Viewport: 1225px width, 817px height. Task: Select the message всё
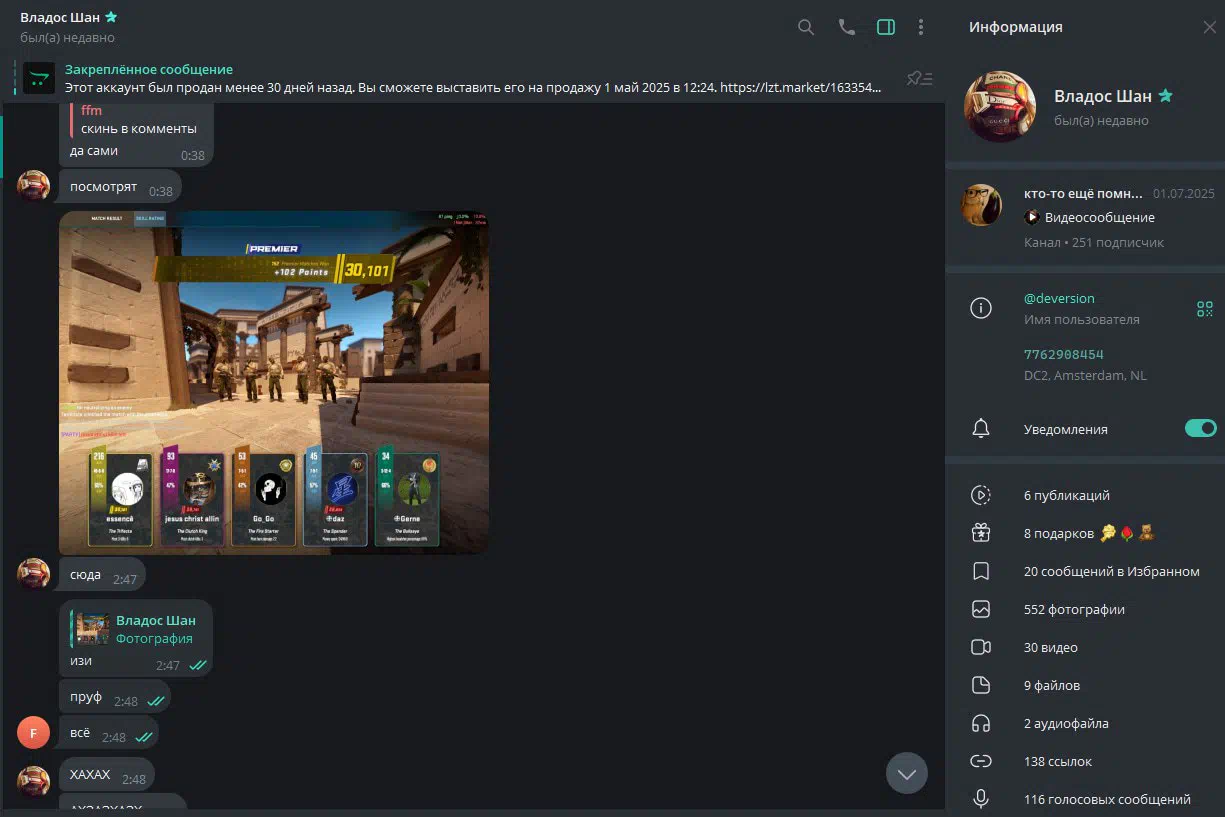coord(109,734)
